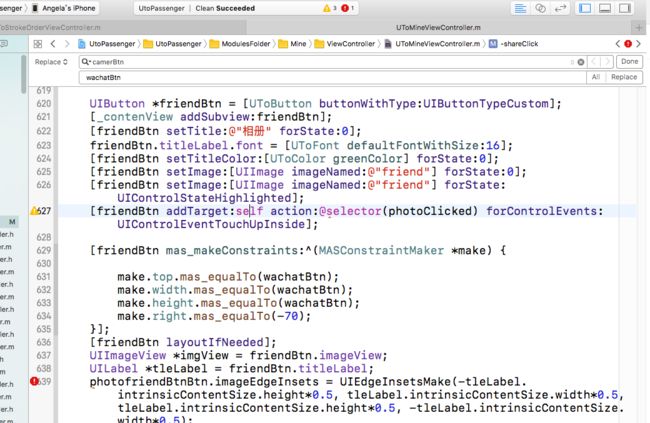Open the Version editor
Image resolution: width=650 pixels, height=423 pixels.
pyautogui.click(x=560, y=8)
